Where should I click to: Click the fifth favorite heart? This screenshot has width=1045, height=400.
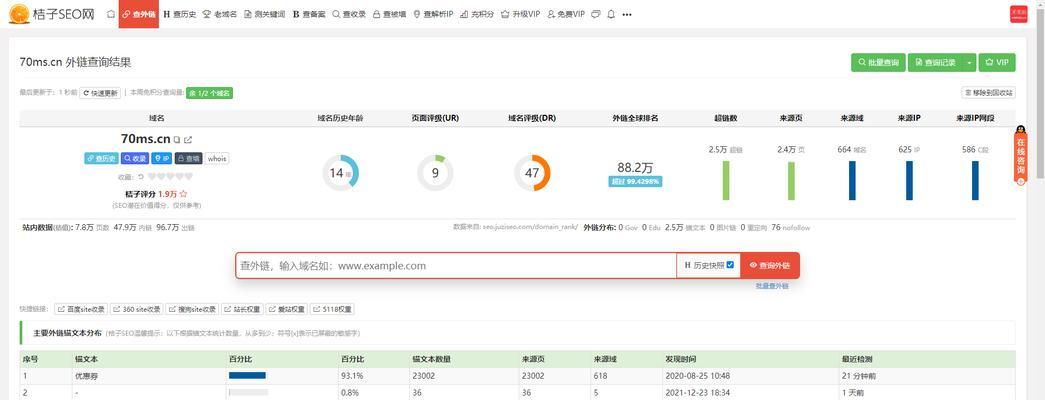(189, 177)
